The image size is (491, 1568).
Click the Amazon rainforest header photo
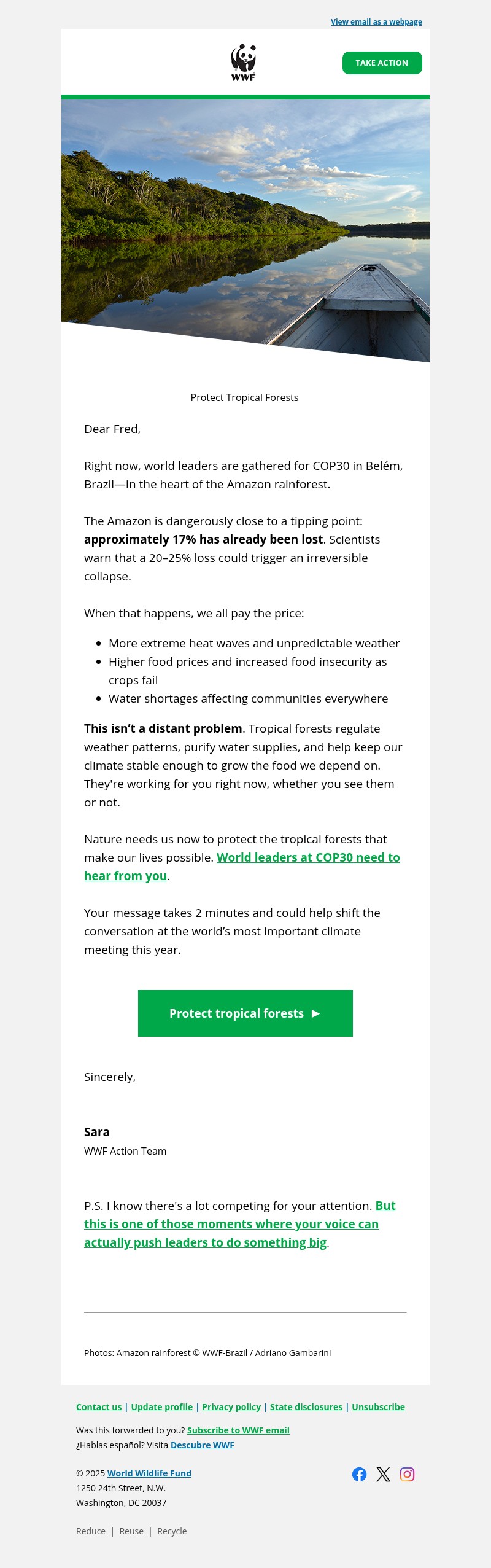point(244,227)
